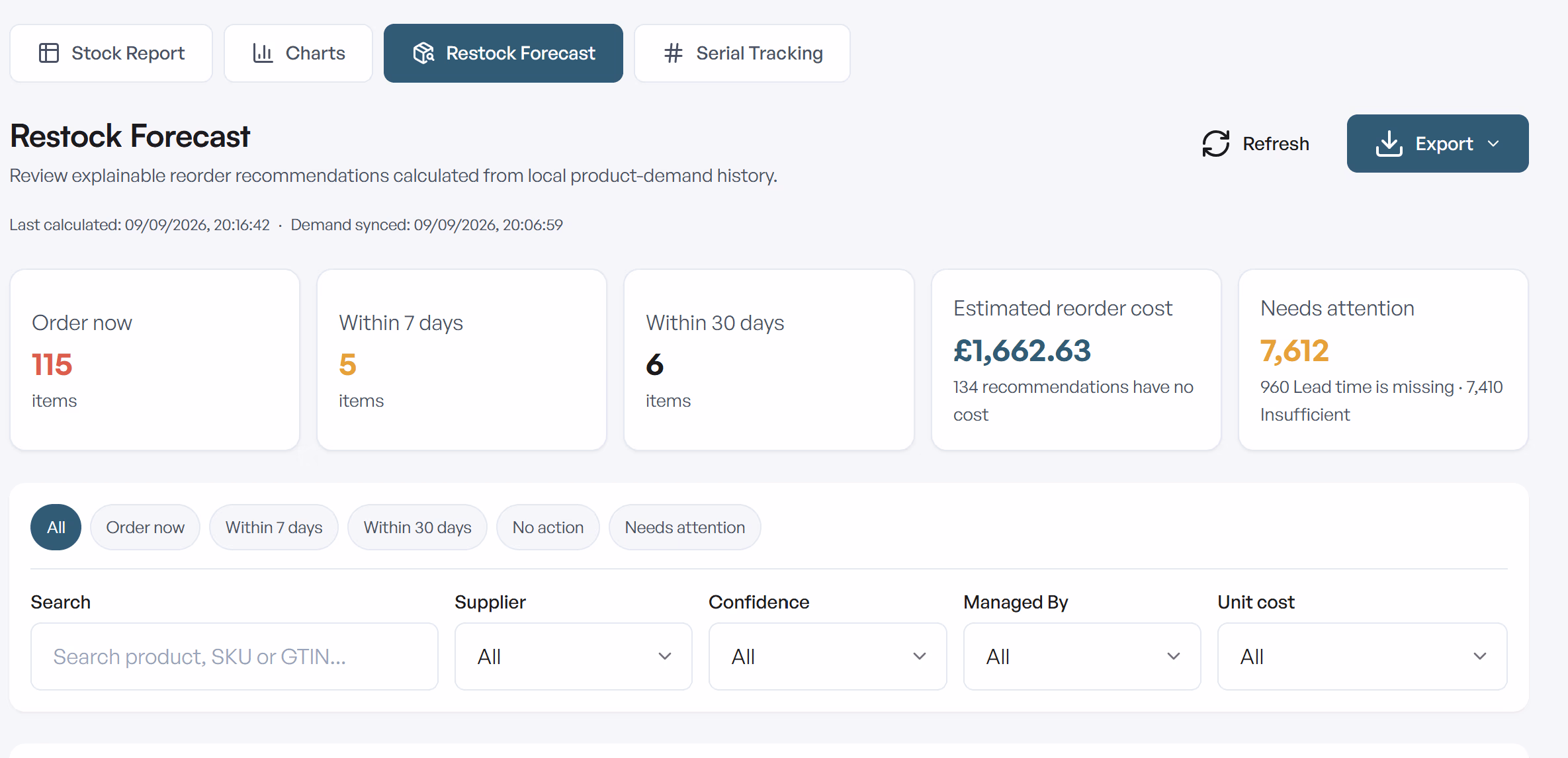Click the Within 30 days summary card

pyautogui.click(x=769, y=360)
